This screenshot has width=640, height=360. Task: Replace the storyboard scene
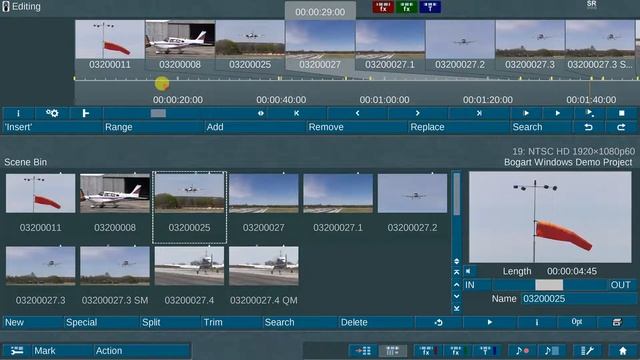click(459, 127)
